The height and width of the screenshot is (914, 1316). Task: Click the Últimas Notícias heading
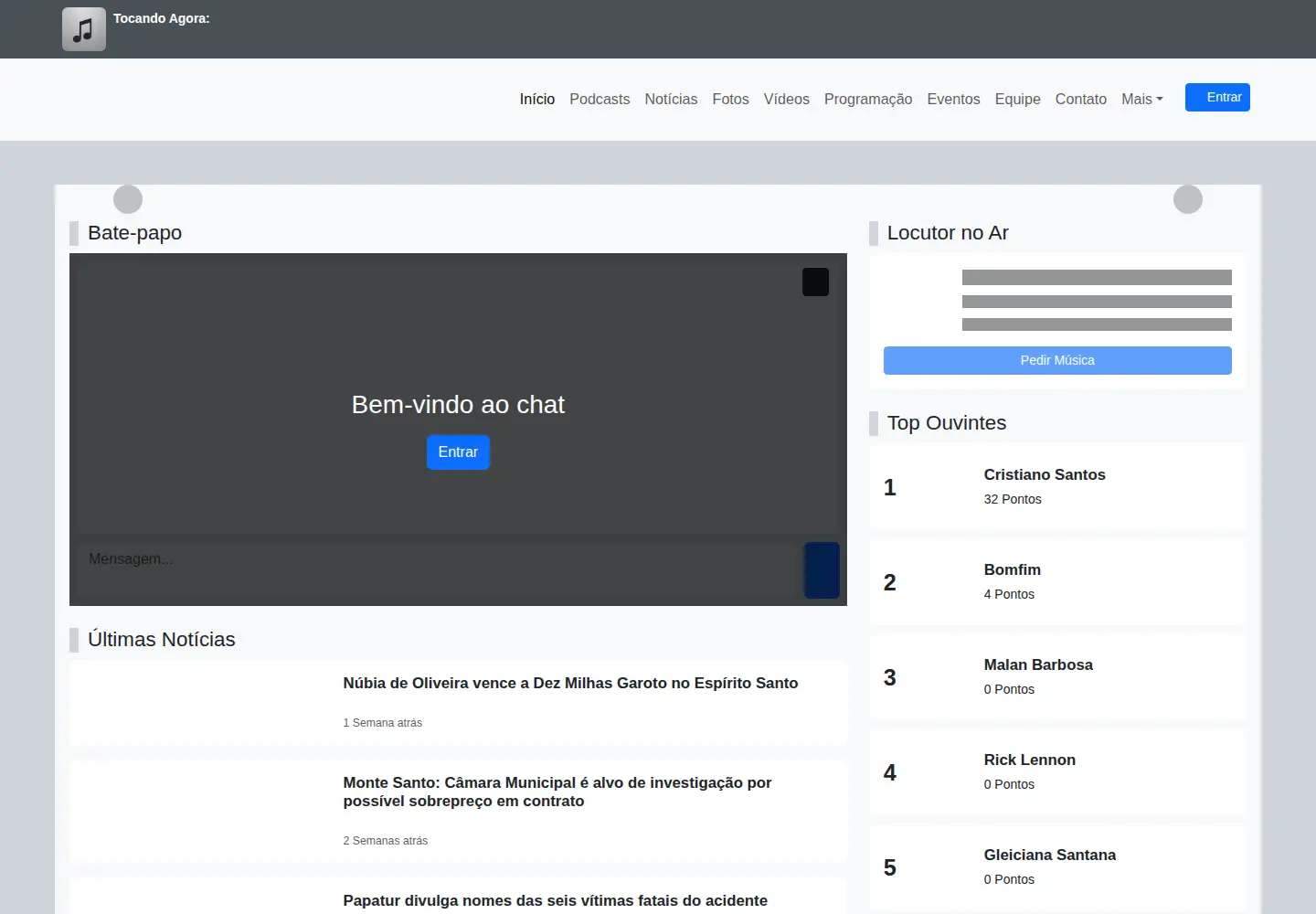point(162,640)
